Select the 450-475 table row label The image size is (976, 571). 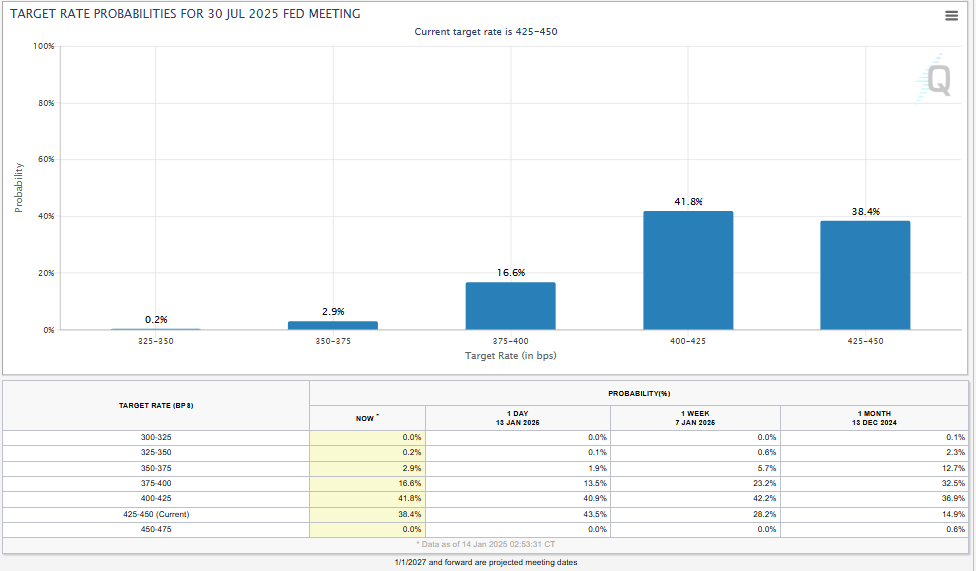click(x=156, y=529)
